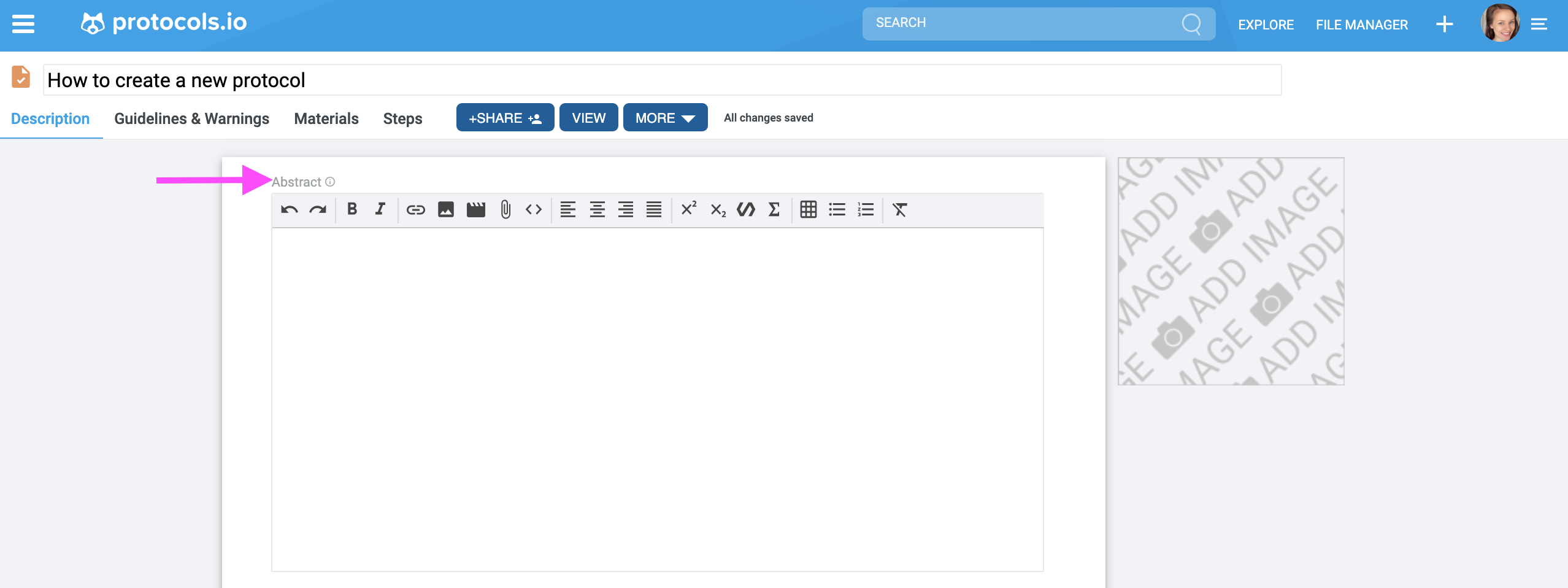Switch to the Guidelines & Warnings tab
Viewport: 1568px width, 588px height.
(191, 118)
